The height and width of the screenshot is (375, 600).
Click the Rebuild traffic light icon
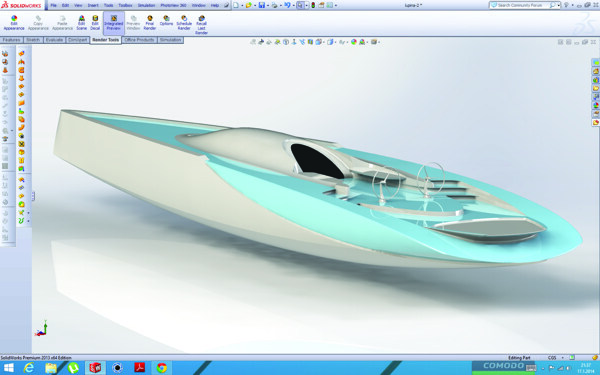313,5
